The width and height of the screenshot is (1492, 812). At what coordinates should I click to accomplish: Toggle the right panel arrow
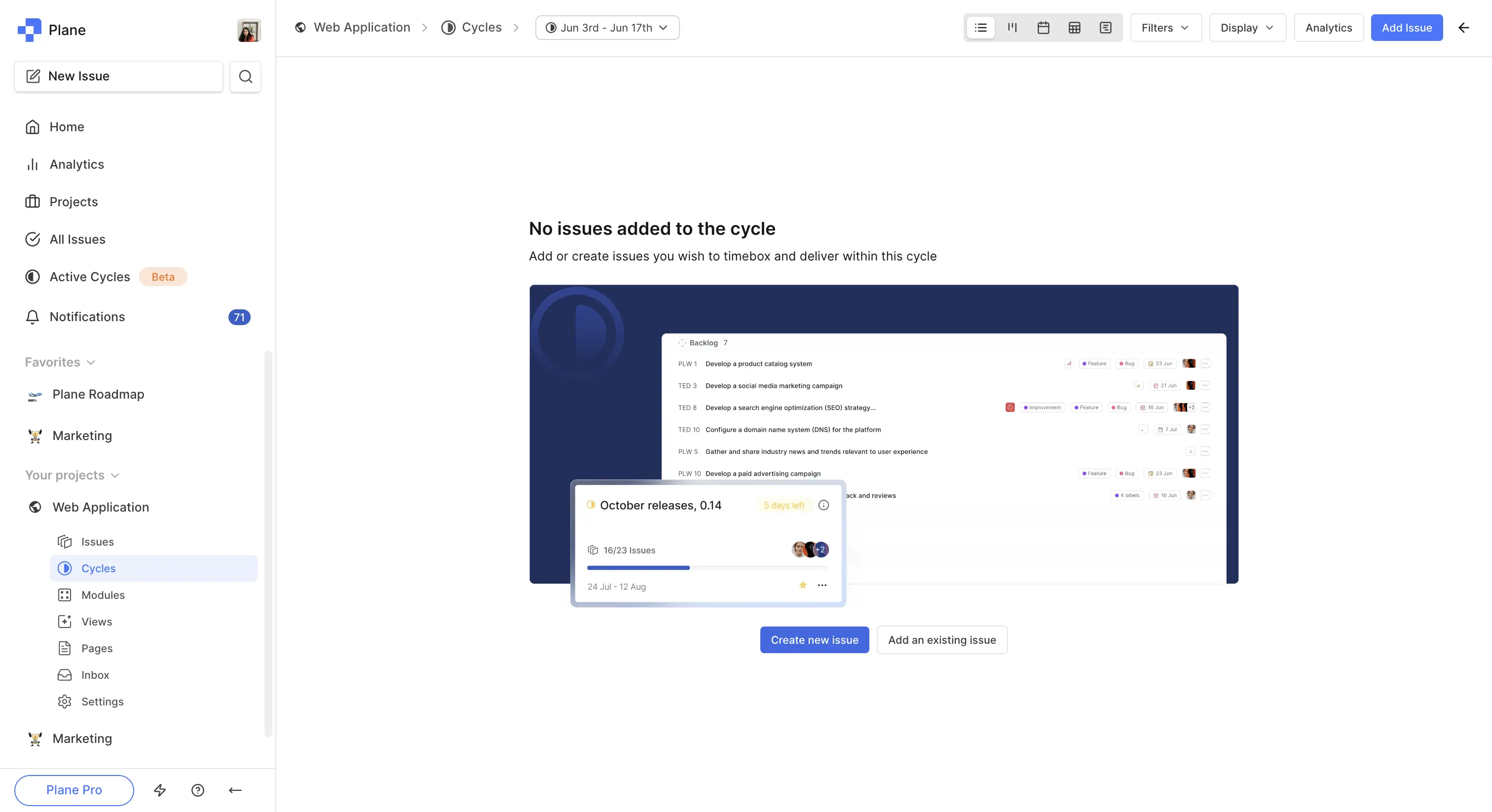(1463, 28)
